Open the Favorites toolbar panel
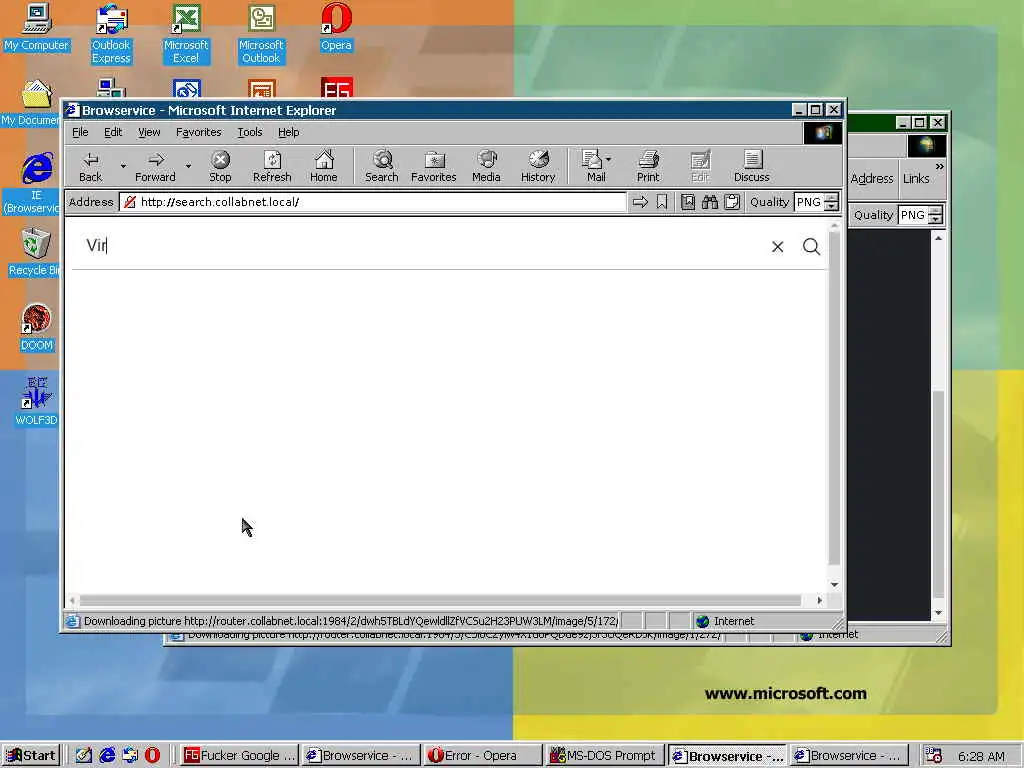 click(x=434, y=167)
